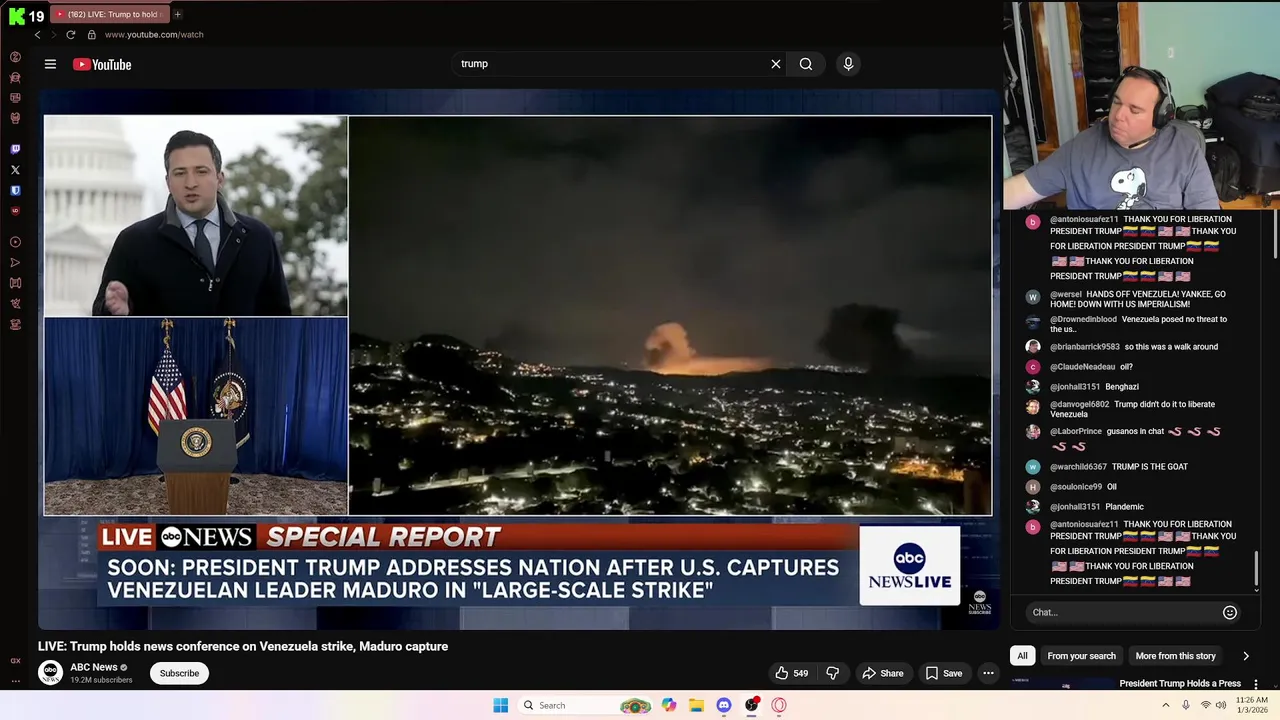The width and height of the screenshot is (1280, 720).
Task: Click username @Drownedinblood in chat
Action: coord(1083,319)
